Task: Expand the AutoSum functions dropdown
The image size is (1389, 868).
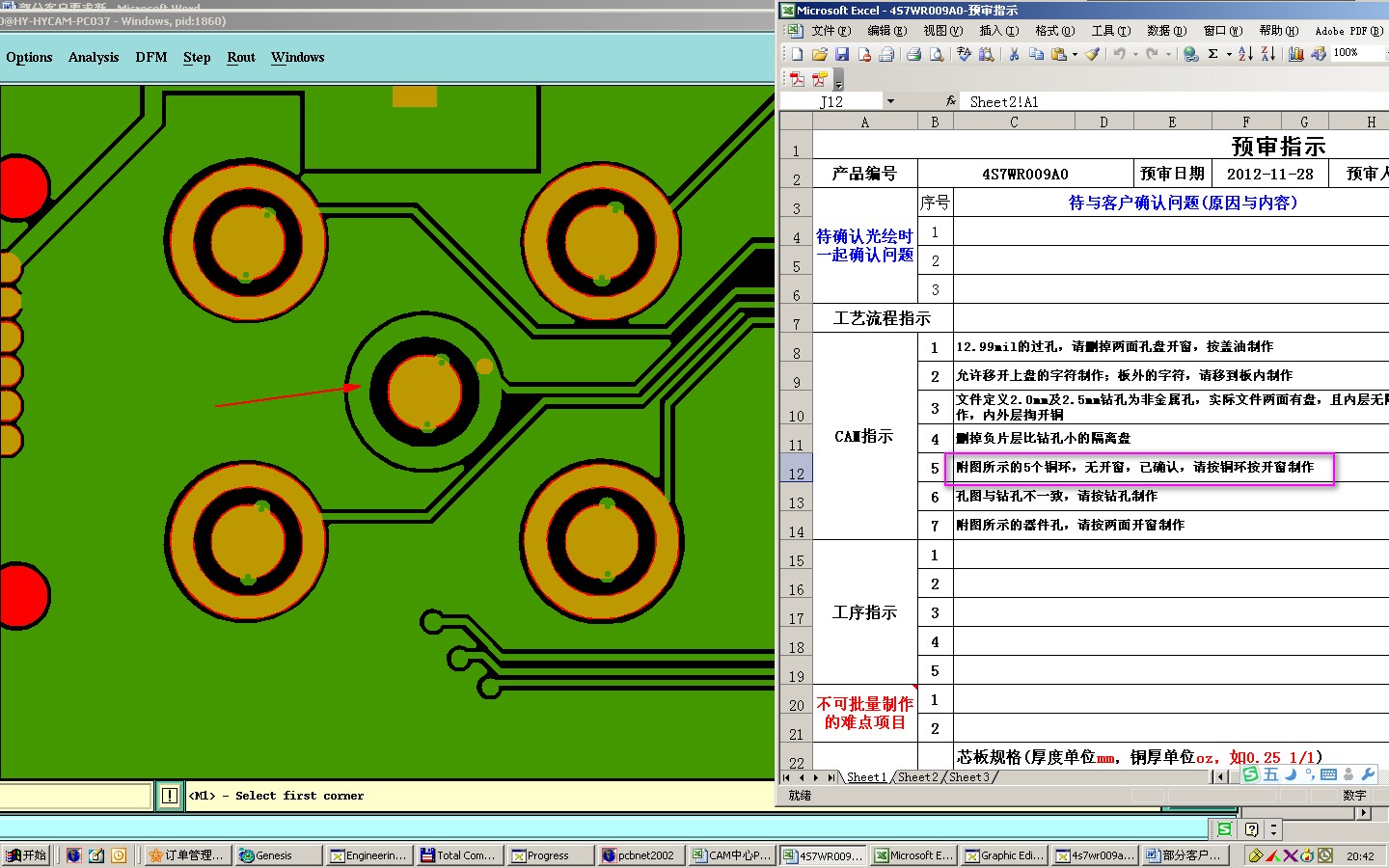Action: click(x=1229, y=54)
